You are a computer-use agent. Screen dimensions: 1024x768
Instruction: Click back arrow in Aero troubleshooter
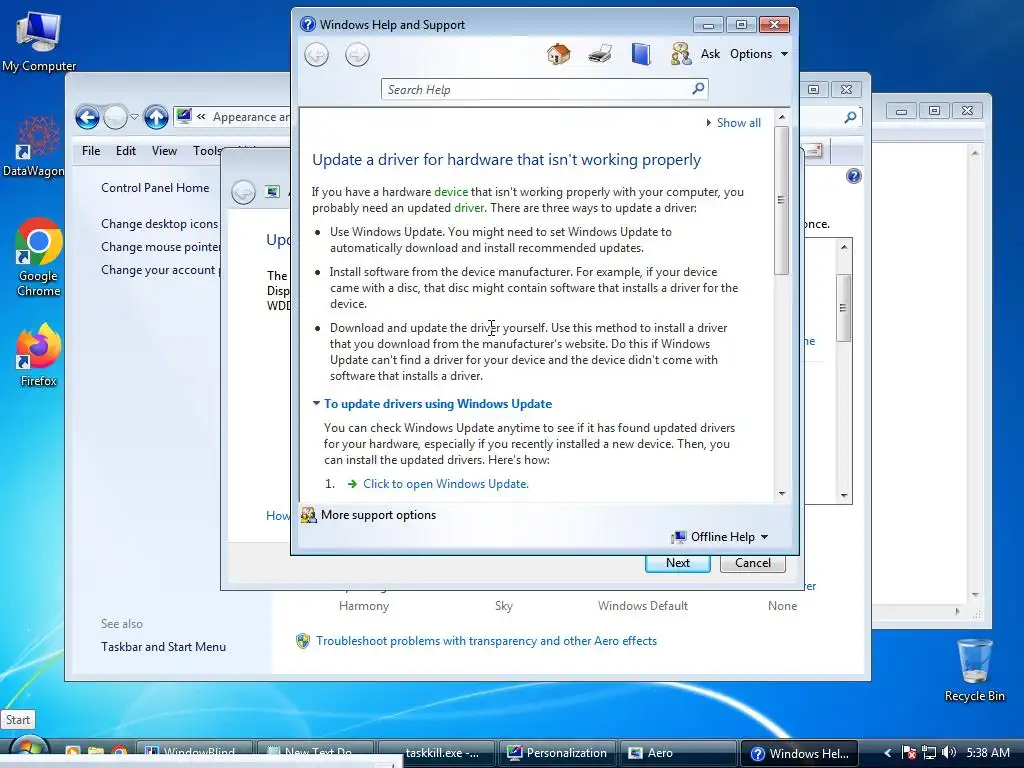[x=244, y=192]
